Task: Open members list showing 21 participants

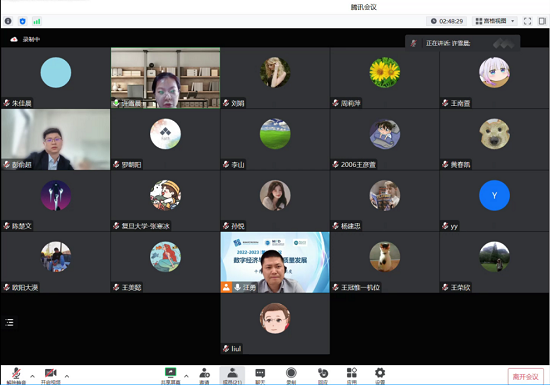Action: 232,376
